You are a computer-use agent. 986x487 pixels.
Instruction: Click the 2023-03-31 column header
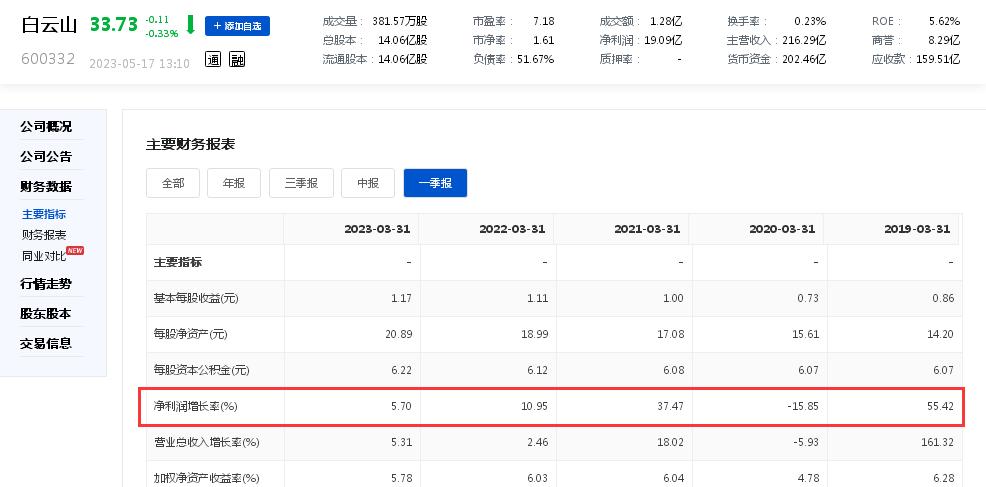[377, 229]
